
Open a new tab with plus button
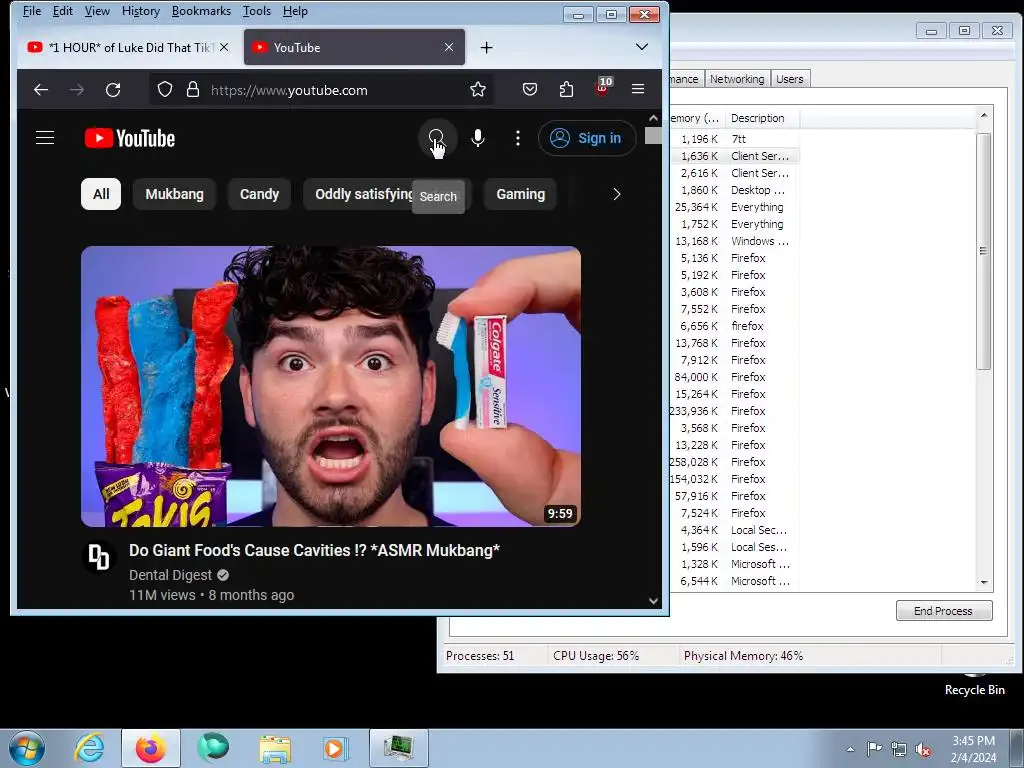[487, 47]
